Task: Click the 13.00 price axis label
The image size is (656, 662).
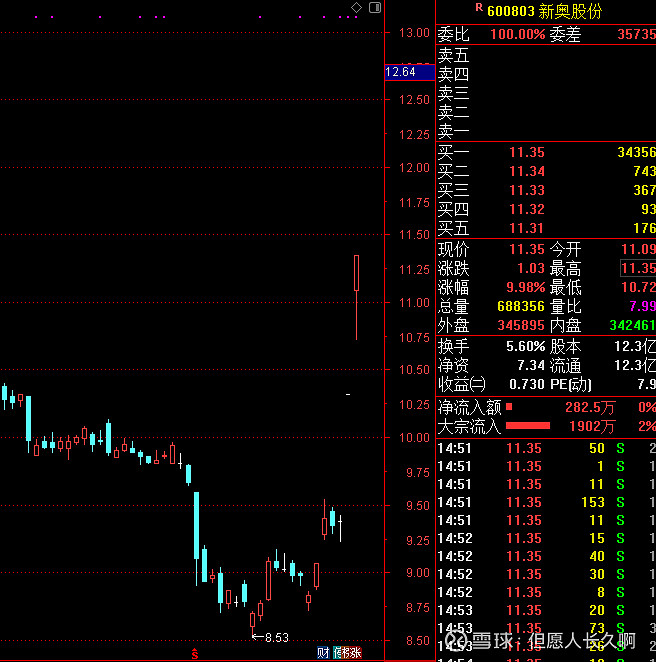Action: pos(414,33)
